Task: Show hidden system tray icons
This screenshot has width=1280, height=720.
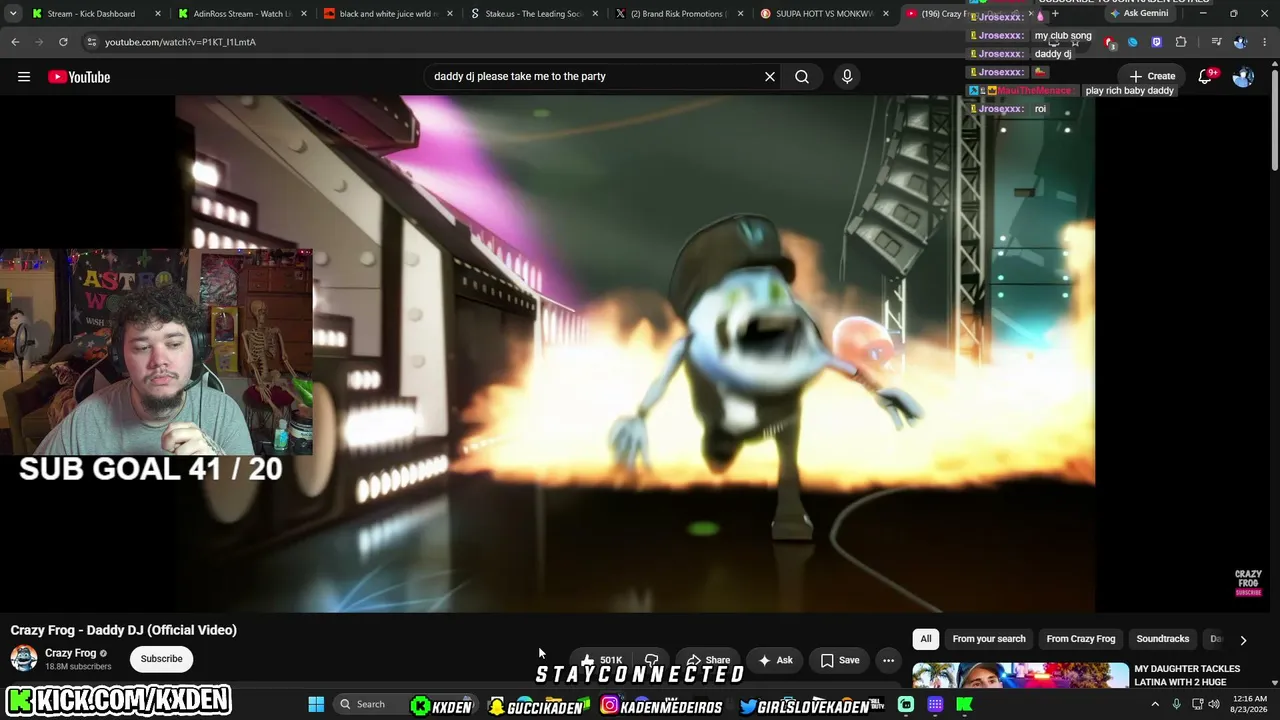Action: [1155, 704]
